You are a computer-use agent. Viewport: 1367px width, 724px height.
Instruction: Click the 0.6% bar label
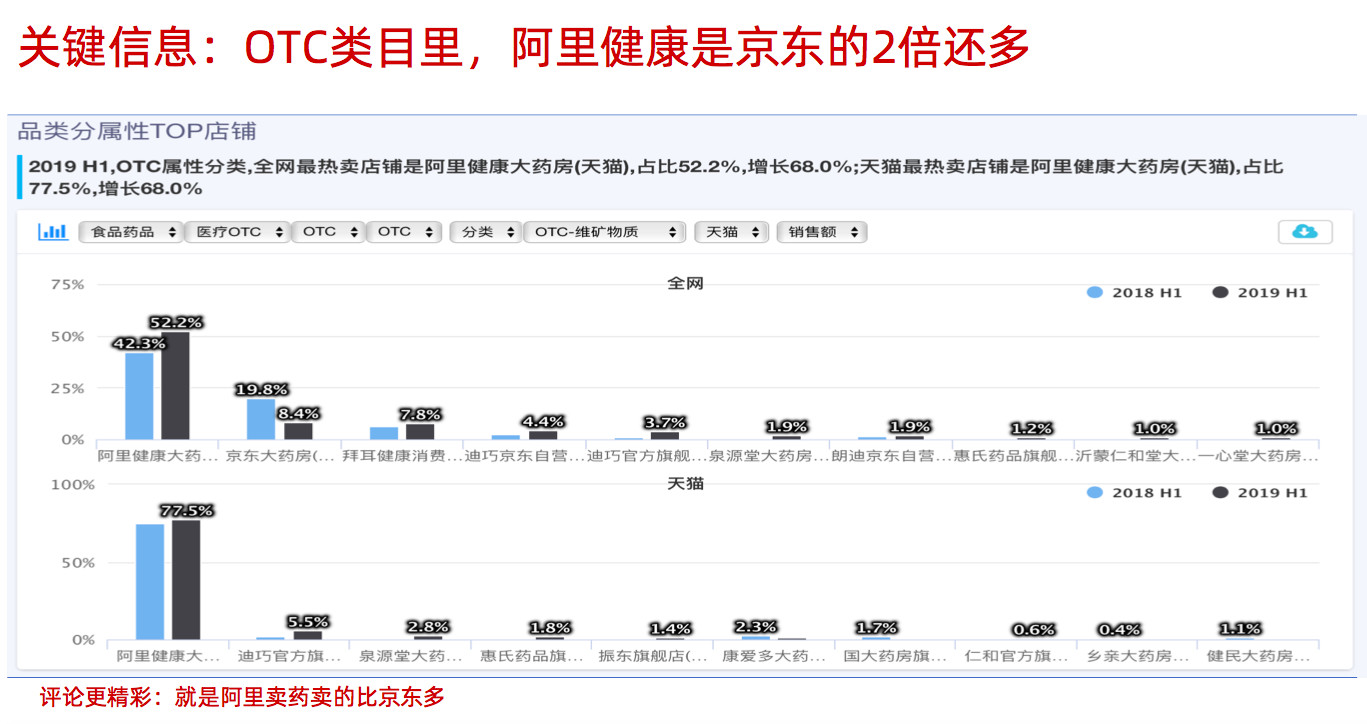tap(1034, 630)
